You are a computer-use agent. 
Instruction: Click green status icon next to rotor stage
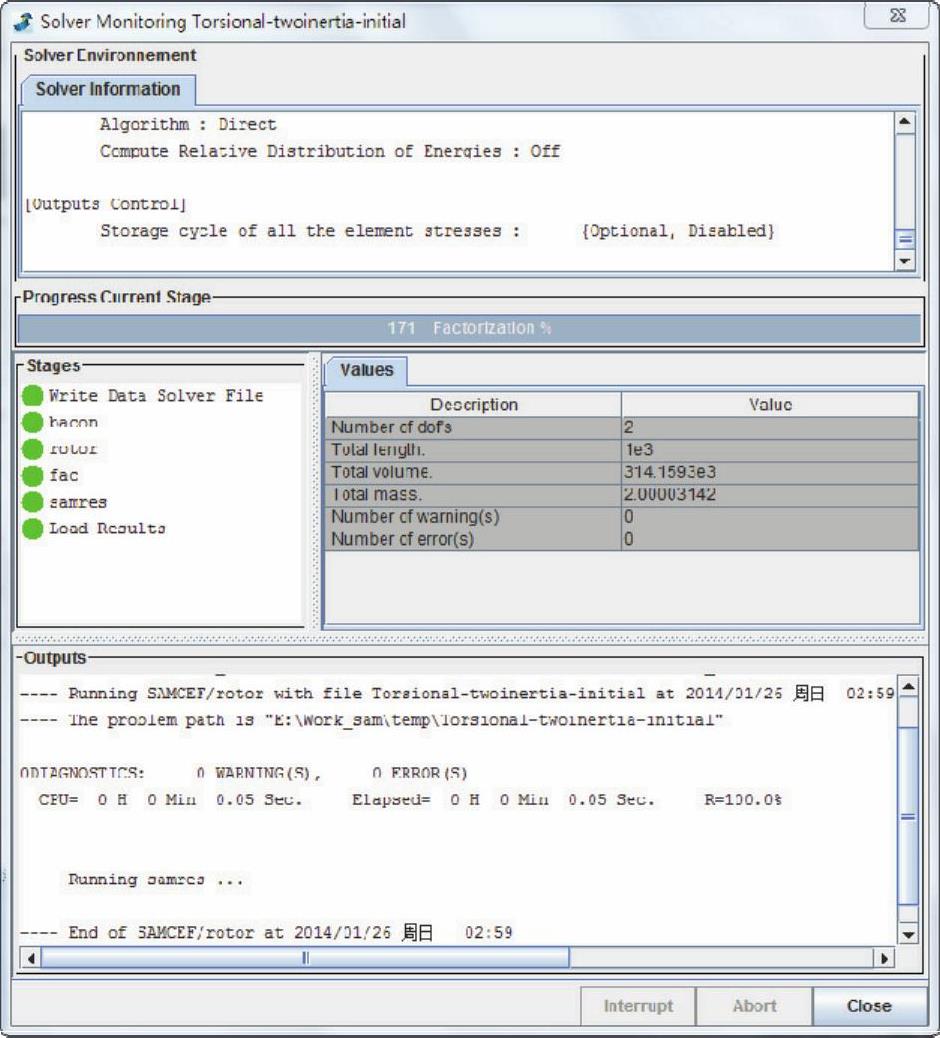click(33, 449)
